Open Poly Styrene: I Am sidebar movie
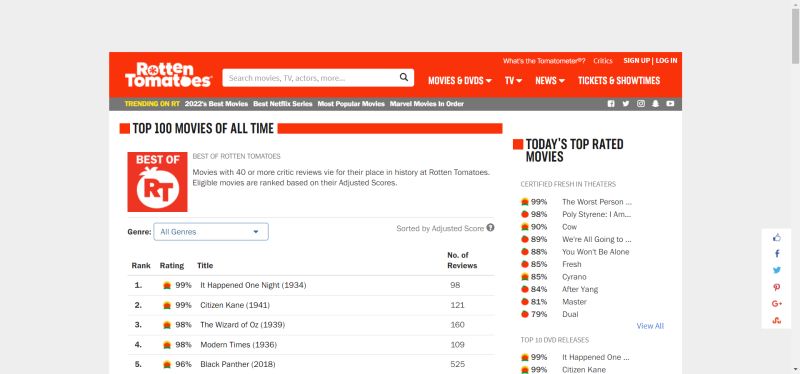 (x=596, y=214)
